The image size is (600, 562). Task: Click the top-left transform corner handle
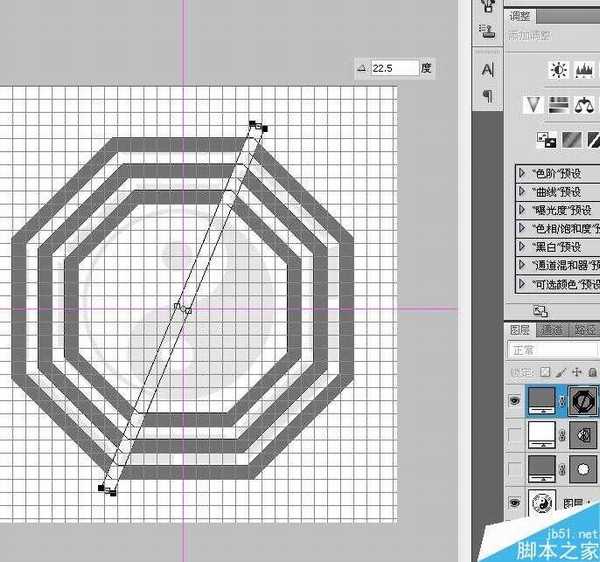[x=252, y=123]
